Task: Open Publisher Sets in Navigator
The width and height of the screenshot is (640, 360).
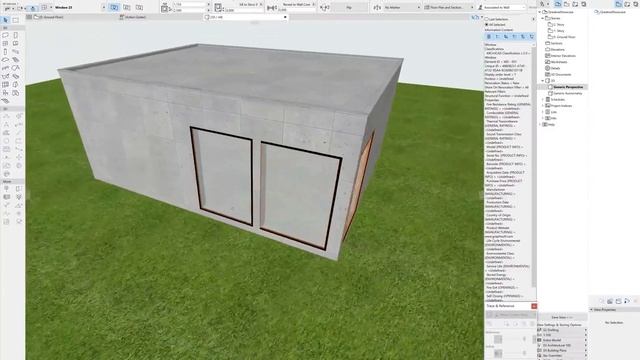Action: coord(584,4)
